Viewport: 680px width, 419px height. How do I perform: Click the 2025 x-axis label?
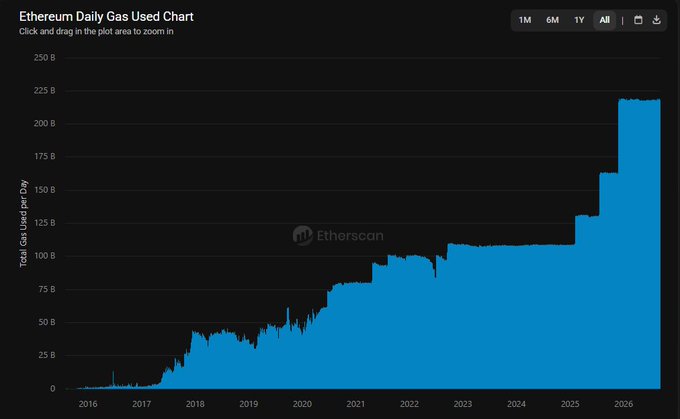(570, 404)
